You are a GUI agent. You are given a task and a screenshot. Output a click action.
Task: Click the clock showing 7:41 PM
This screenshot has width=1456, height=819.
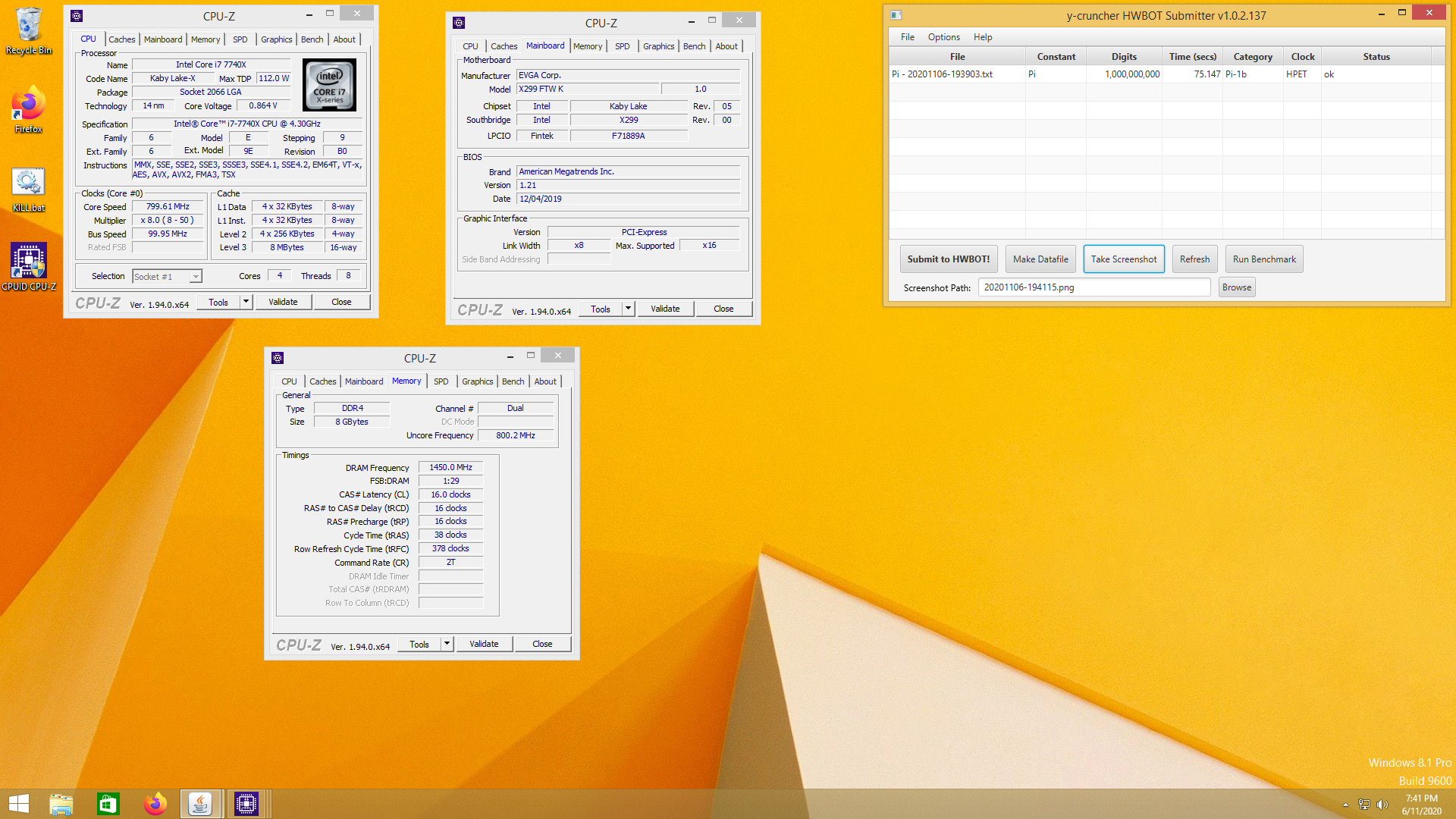click(x=1421, y=799)
